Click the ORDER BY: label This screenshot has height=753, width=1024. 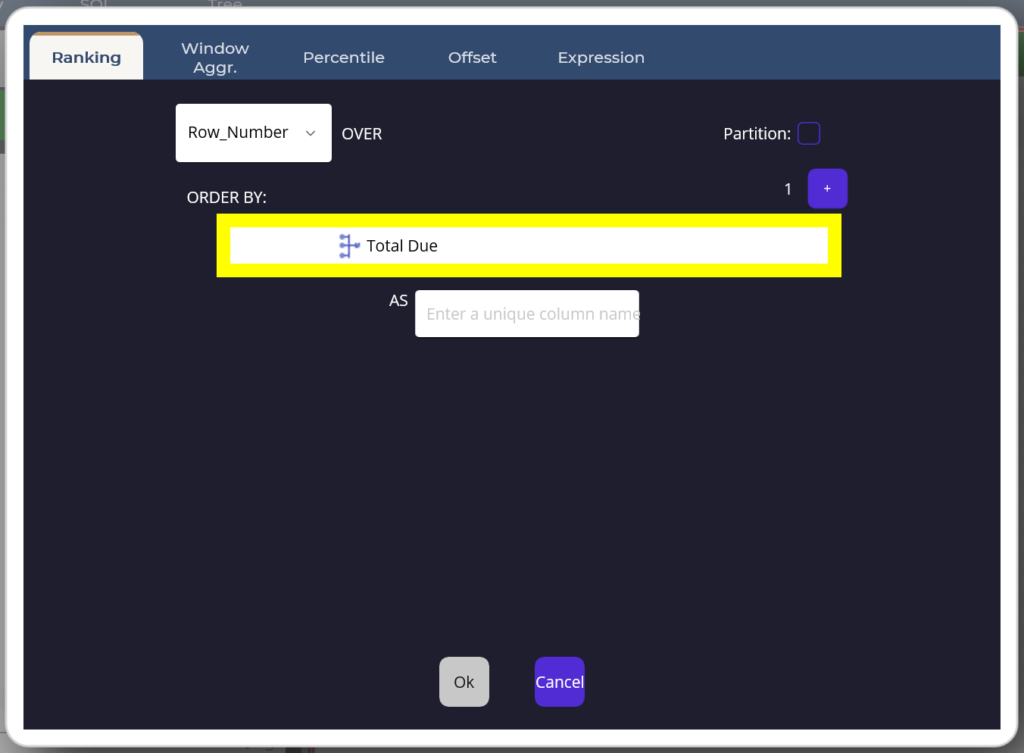227,198
